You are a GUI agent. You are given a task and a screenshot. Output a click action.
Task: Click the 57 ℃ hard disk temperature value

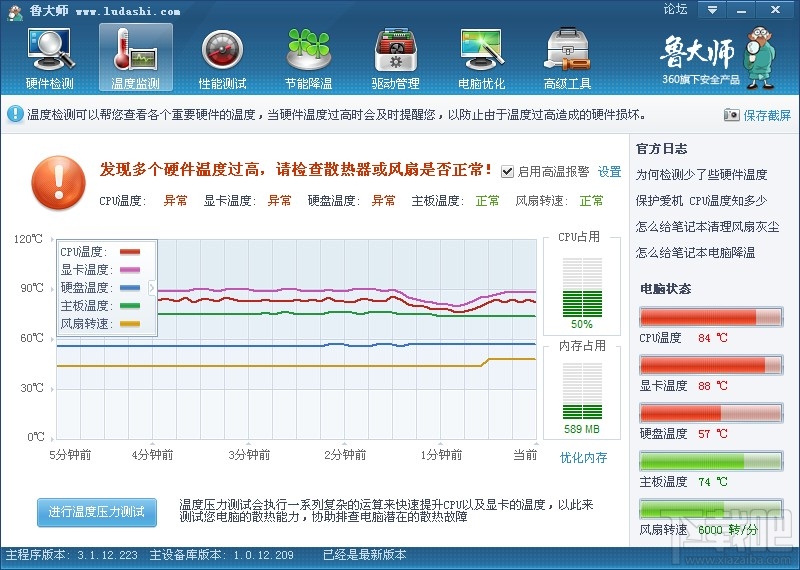713,434
